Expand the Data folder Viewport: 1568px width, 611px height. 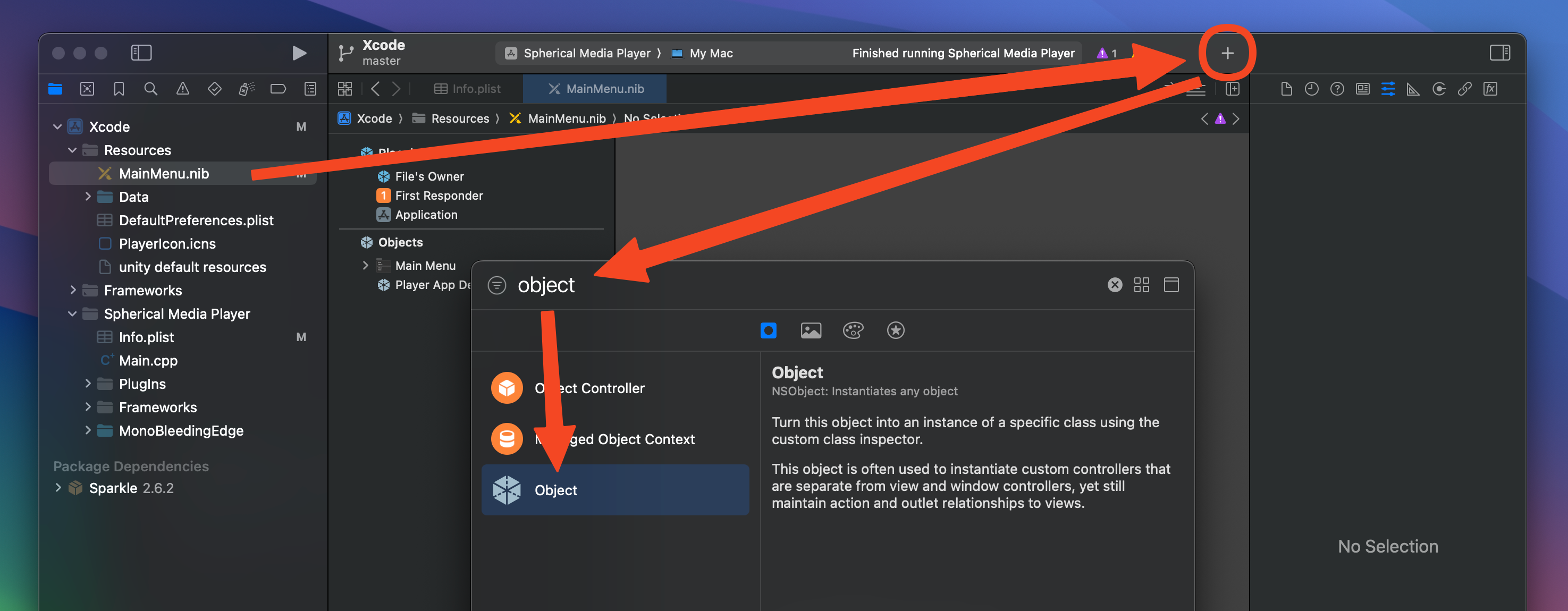click(88, 197)
